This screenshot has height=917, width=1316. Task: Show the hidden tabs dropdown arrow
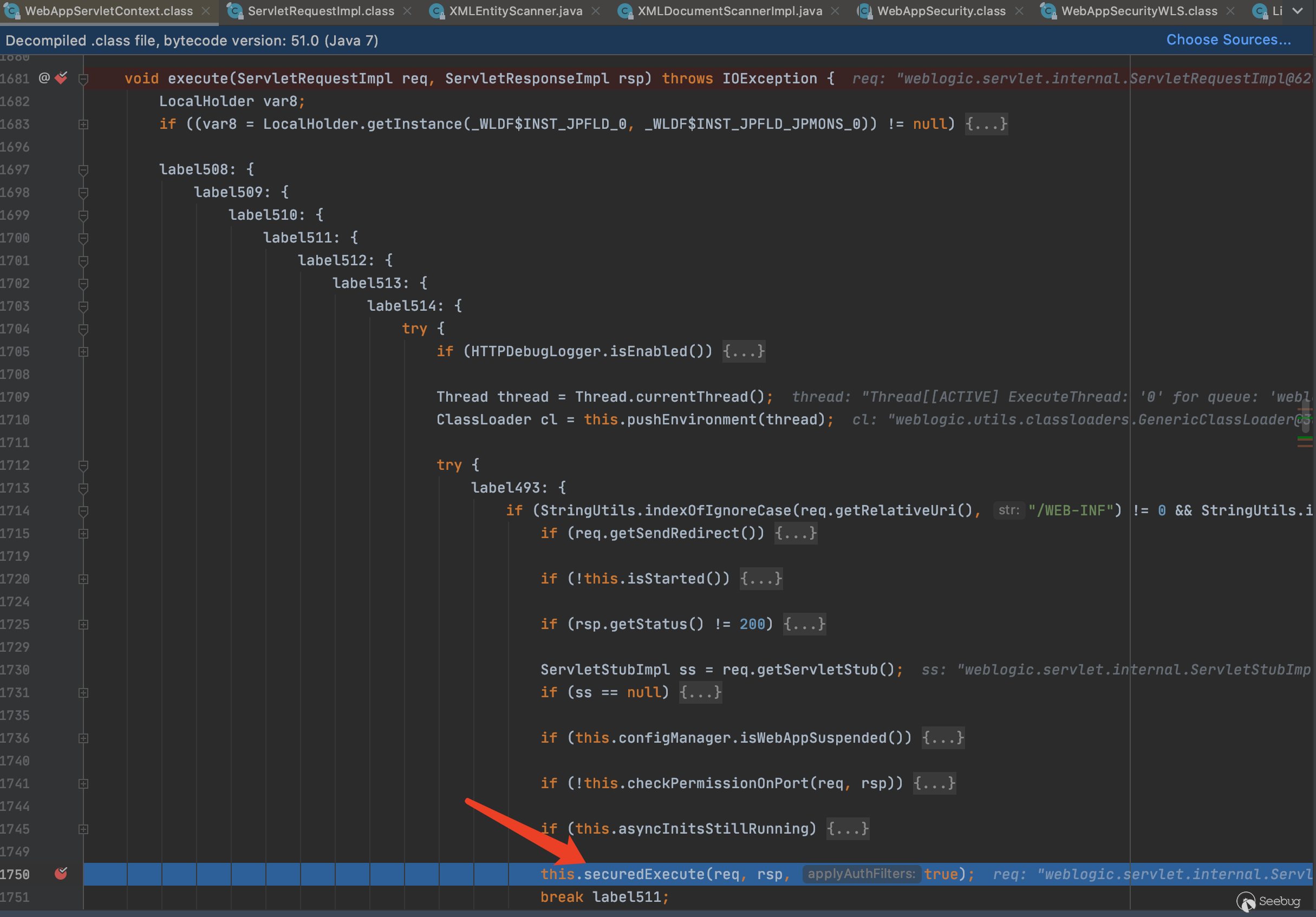coord(1298,11)
